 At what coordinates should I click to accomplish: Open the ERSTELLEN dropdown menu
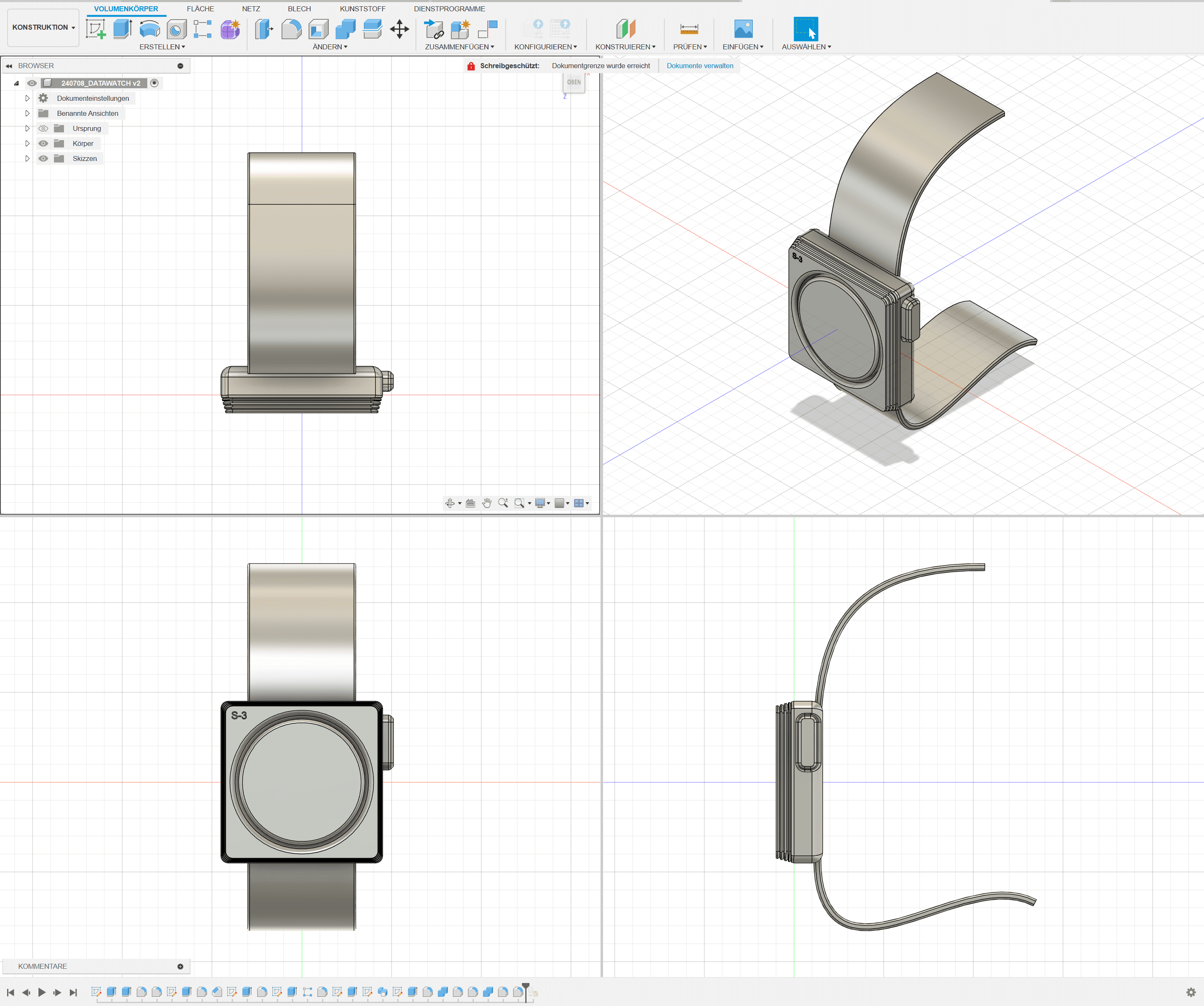(x=162, y=47)
